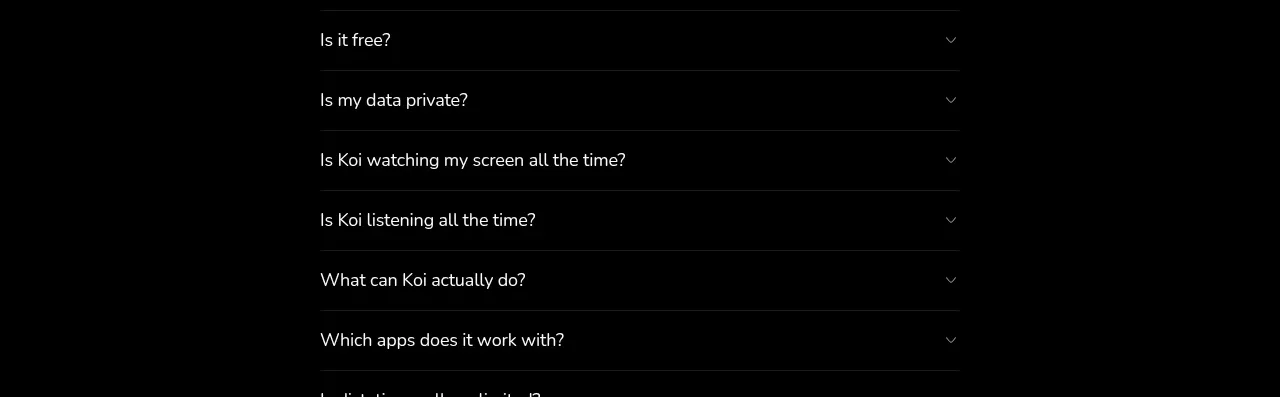Open the accordion row about Koi's capabilities

[x=640, y=280]
